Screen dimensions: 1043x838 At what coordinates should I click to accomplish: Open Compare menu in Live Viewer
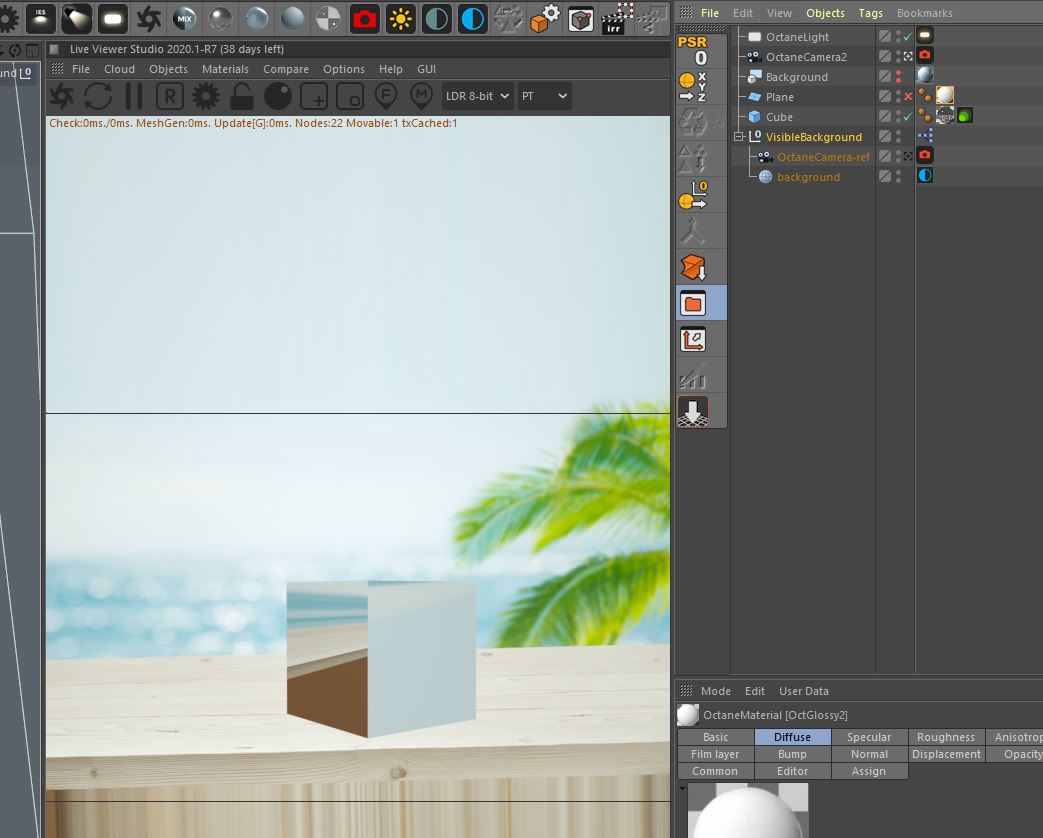pos(285,69)
